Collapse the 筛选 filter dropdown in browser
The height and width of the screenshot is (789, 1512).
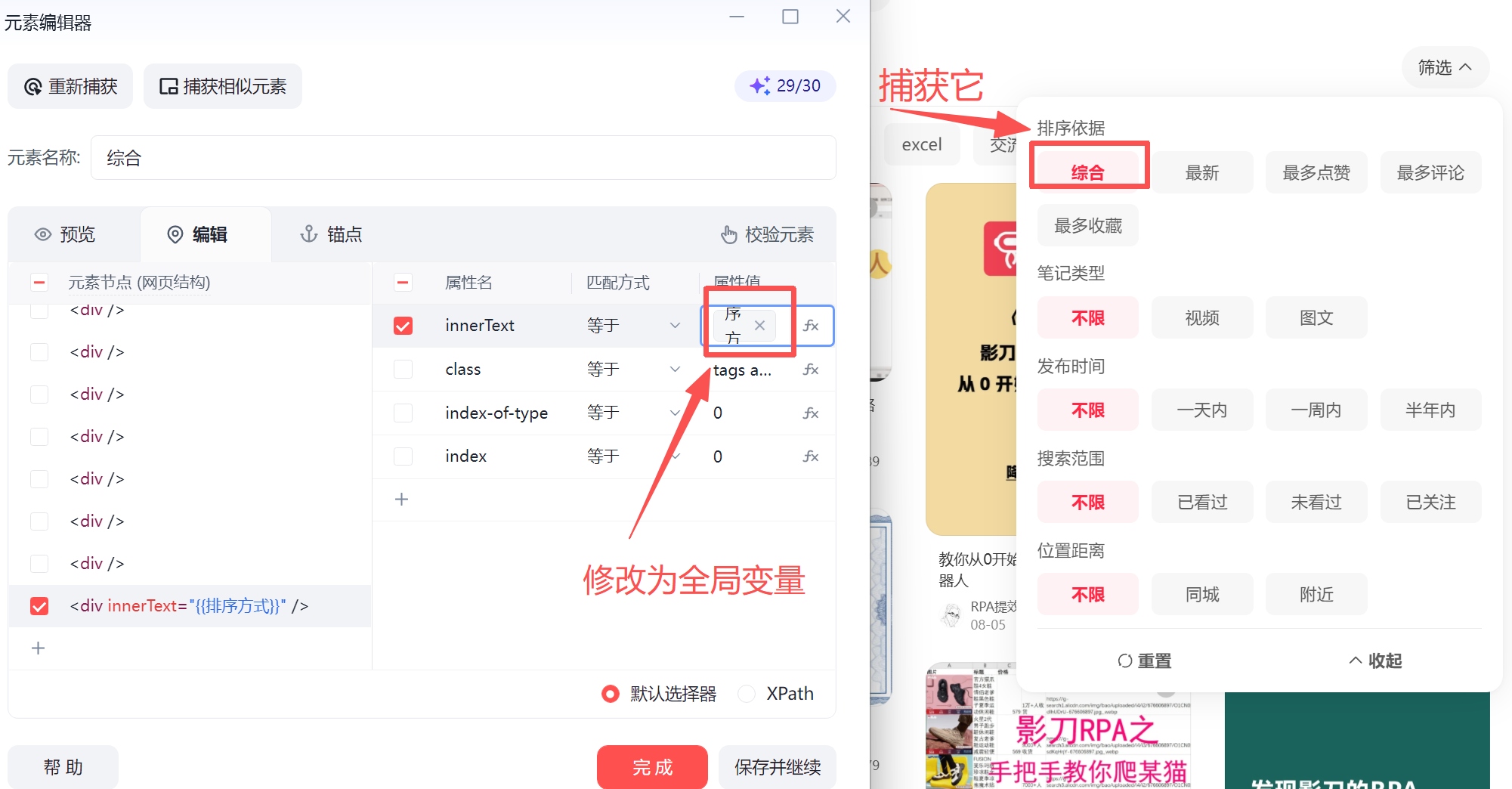coord(1446,67)
